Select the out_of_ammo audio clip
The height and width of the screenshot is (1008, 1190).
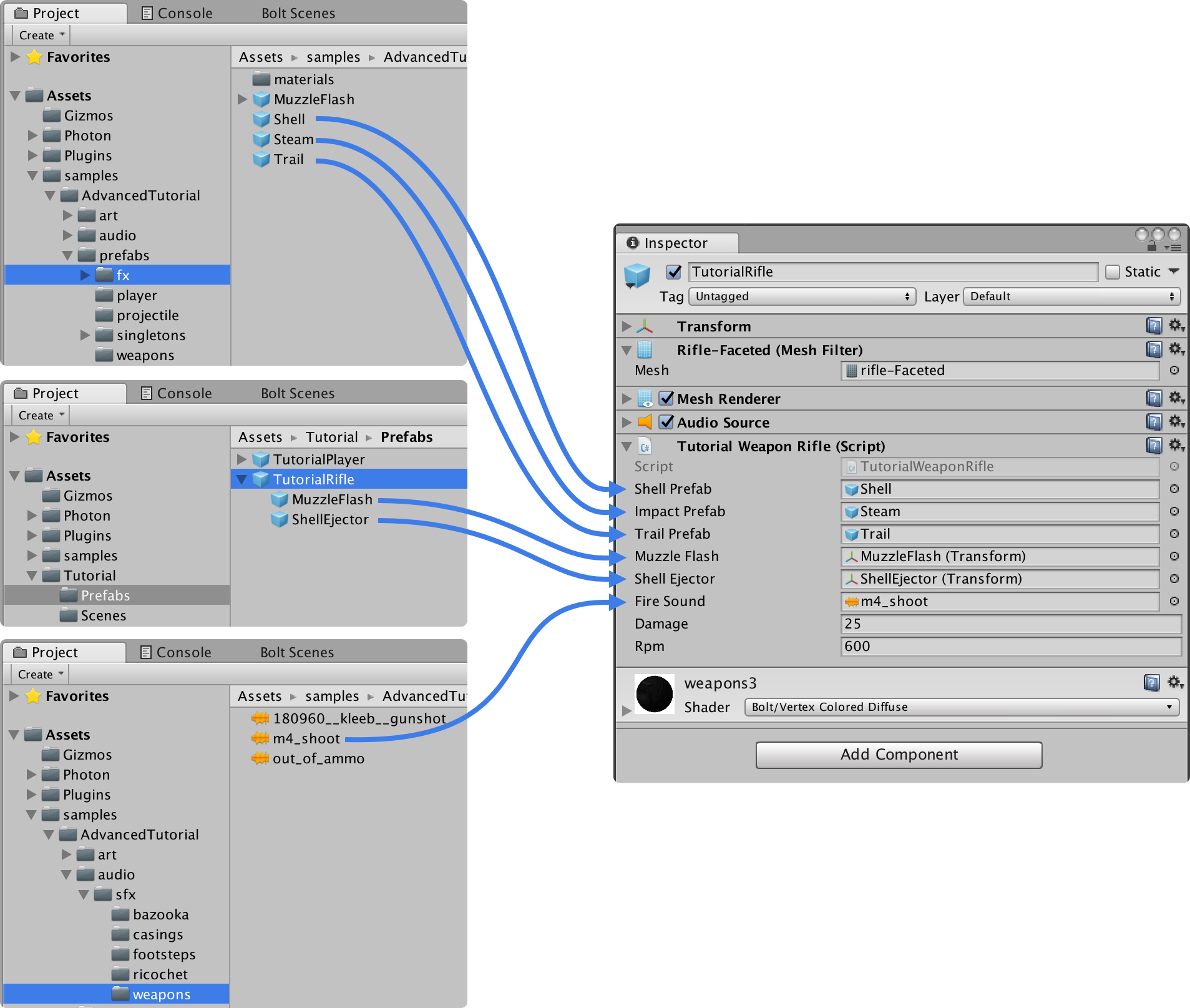coord(308,758)
